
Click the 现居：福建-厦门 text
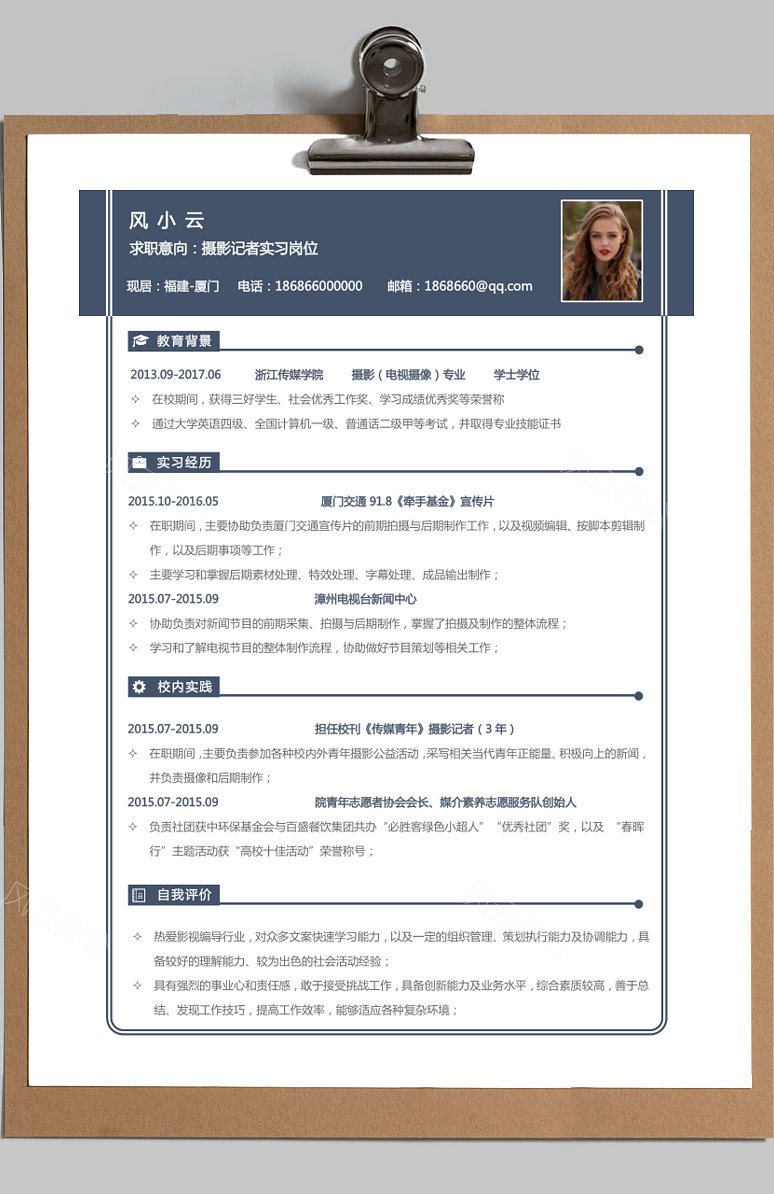(x=173, y=286)
